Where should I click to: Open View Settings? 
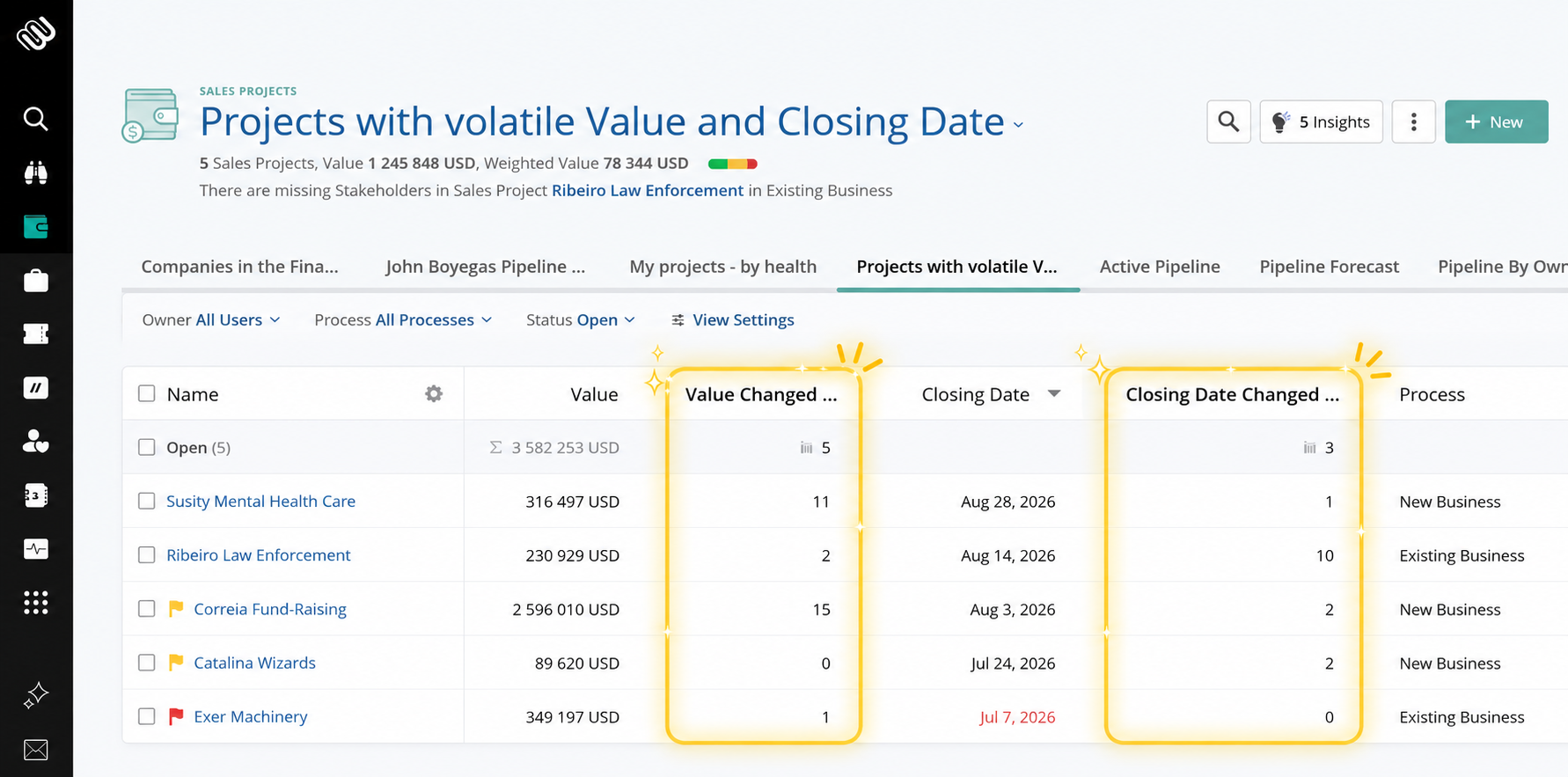732,319
